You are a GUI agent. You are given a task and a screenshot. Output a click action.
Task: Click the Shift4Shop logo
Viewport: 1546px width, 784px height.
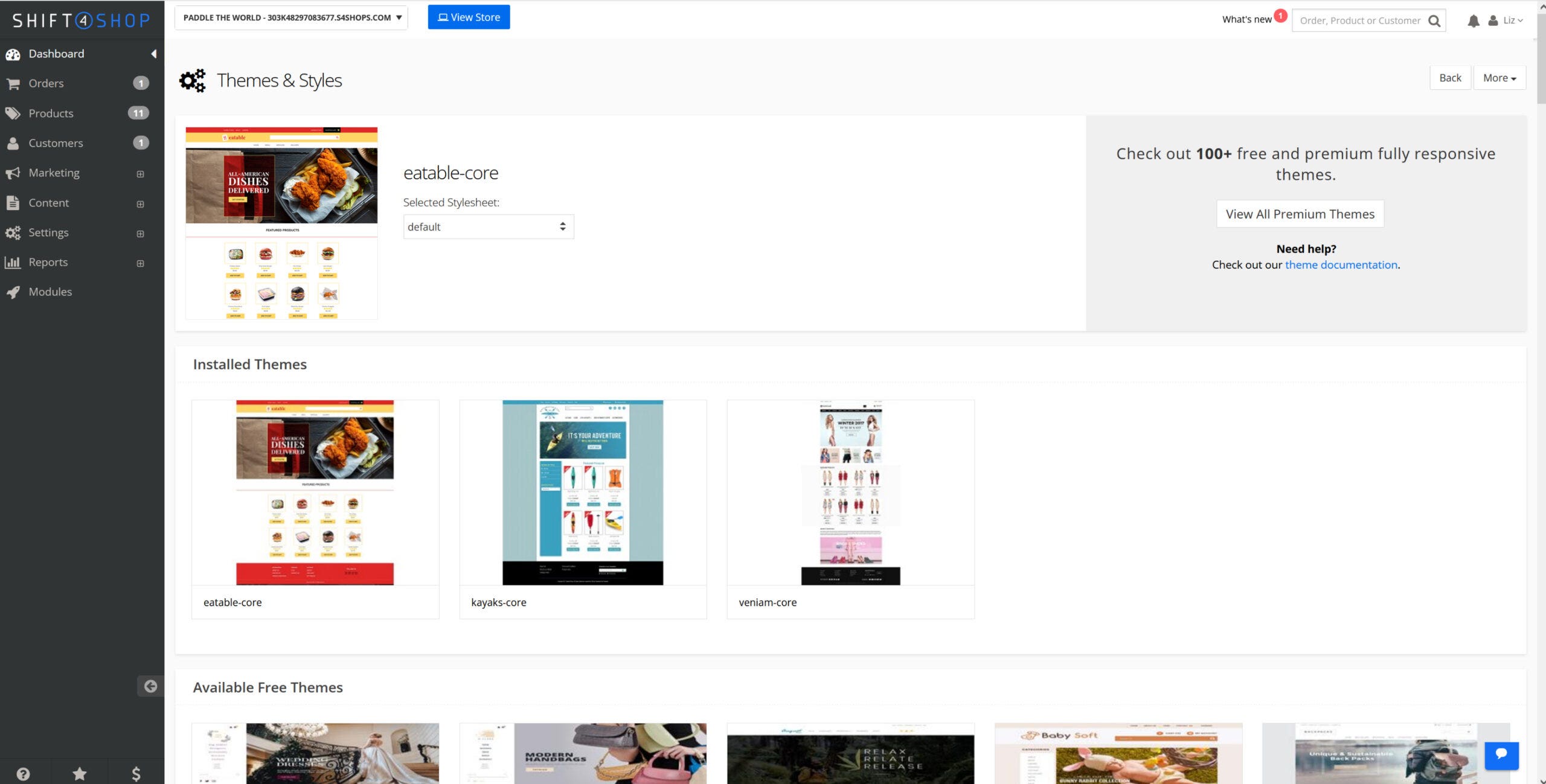[82, 21]
